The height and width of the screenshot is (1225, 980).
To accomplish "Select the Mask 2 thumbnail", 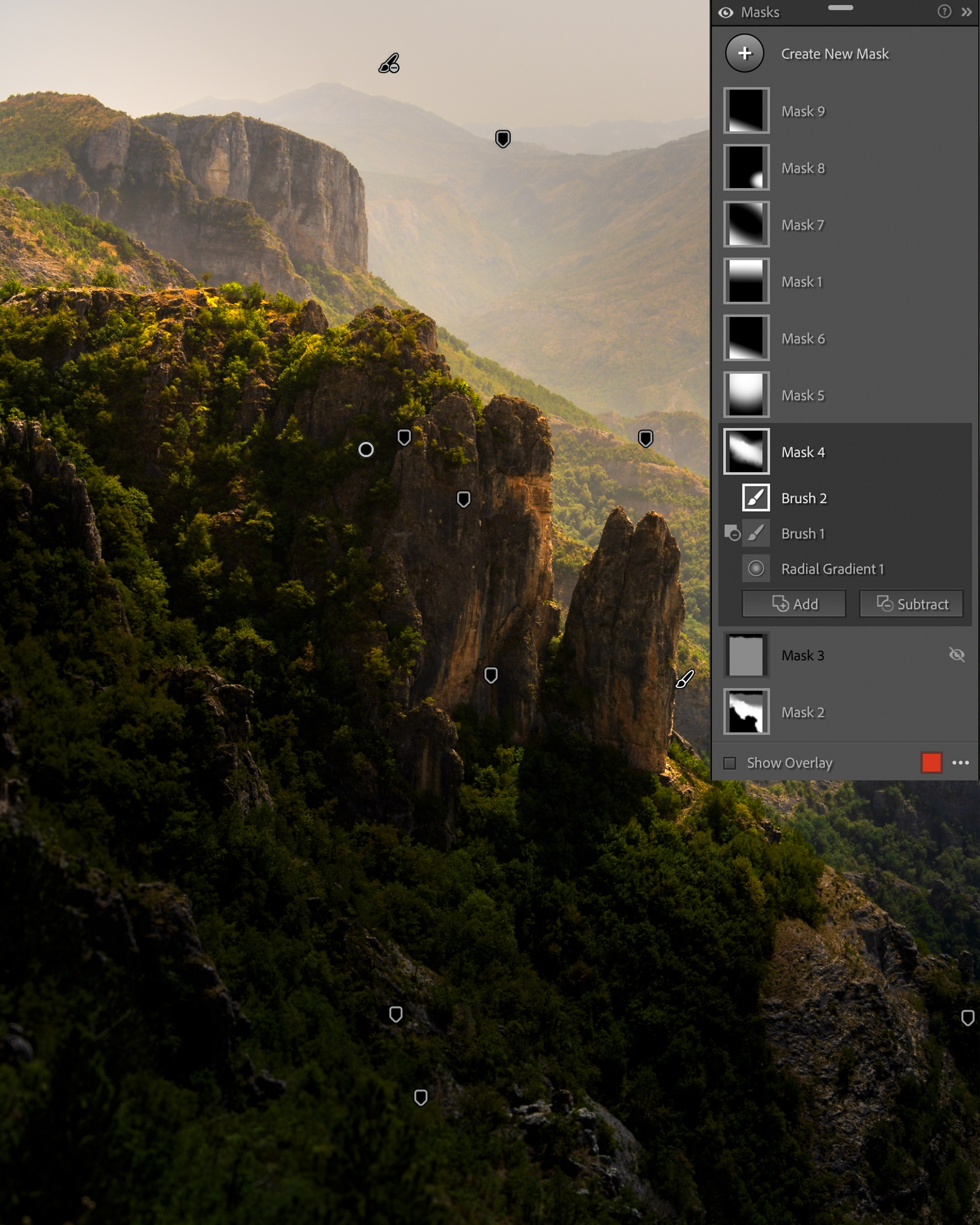I will (746, 712).
